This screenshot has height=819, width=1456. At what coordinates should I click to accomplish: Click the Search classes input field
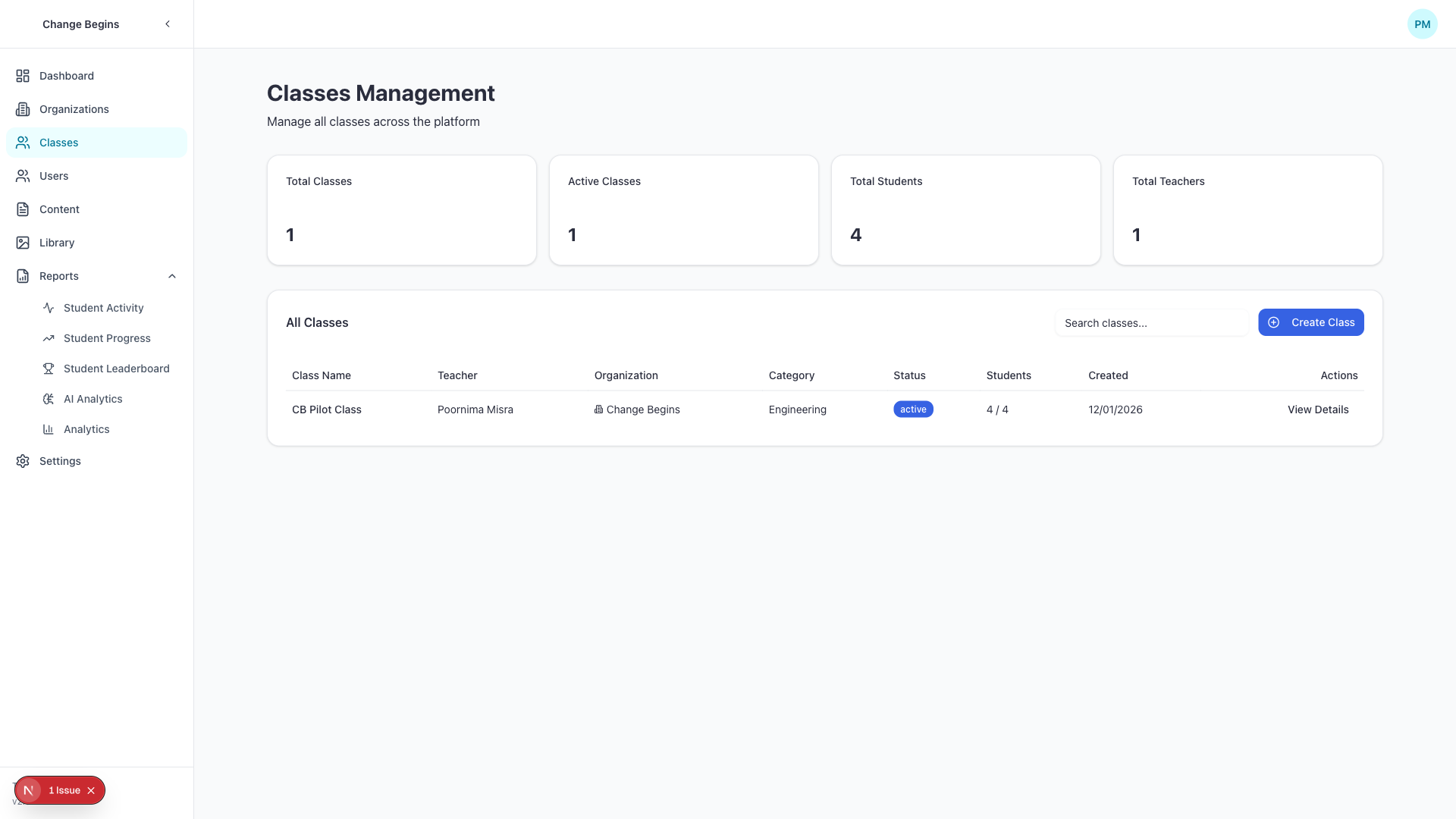(1151, 323)
